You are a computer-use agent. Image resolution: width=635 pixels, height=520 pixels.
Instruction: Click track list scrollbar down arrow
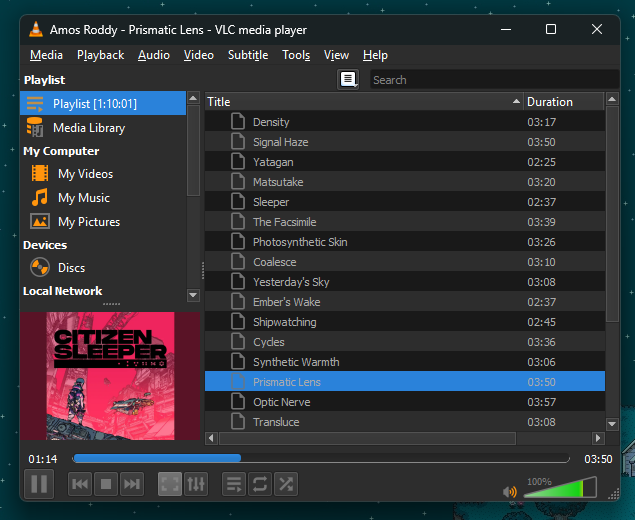(x=612, y=424)
